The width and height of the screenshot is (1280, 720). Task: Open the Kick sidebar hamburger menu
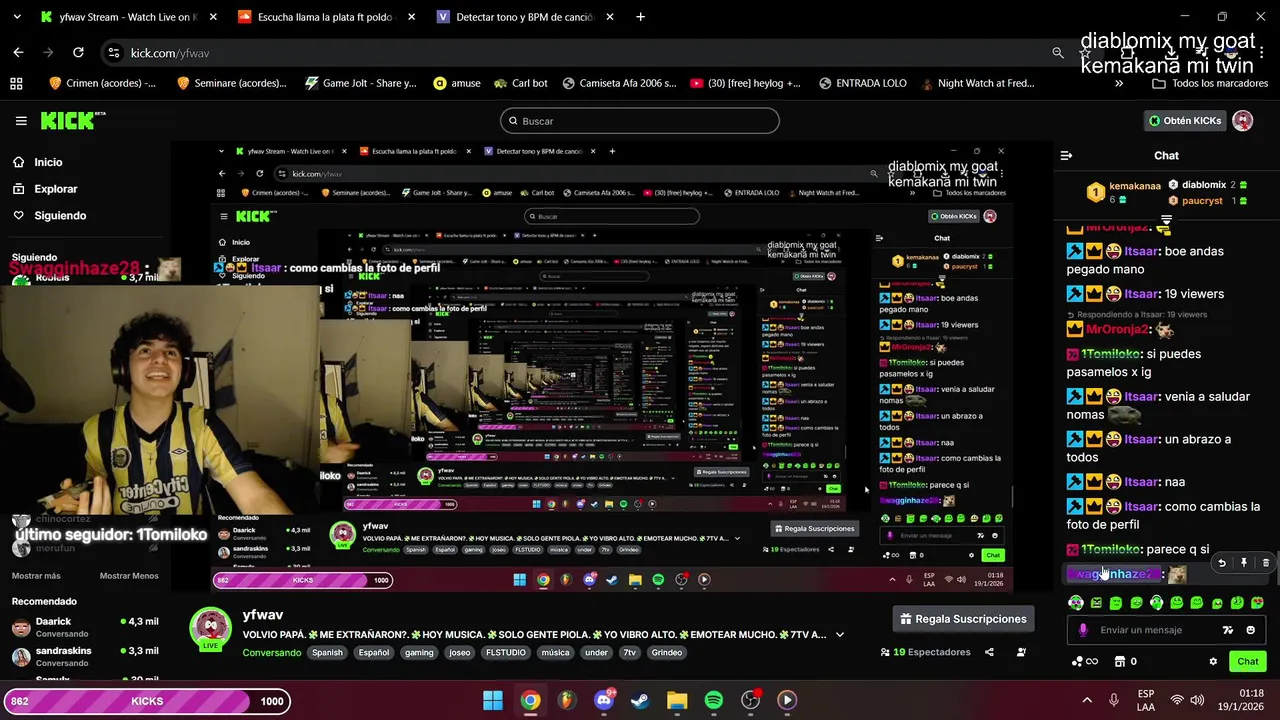click(21, 121)
